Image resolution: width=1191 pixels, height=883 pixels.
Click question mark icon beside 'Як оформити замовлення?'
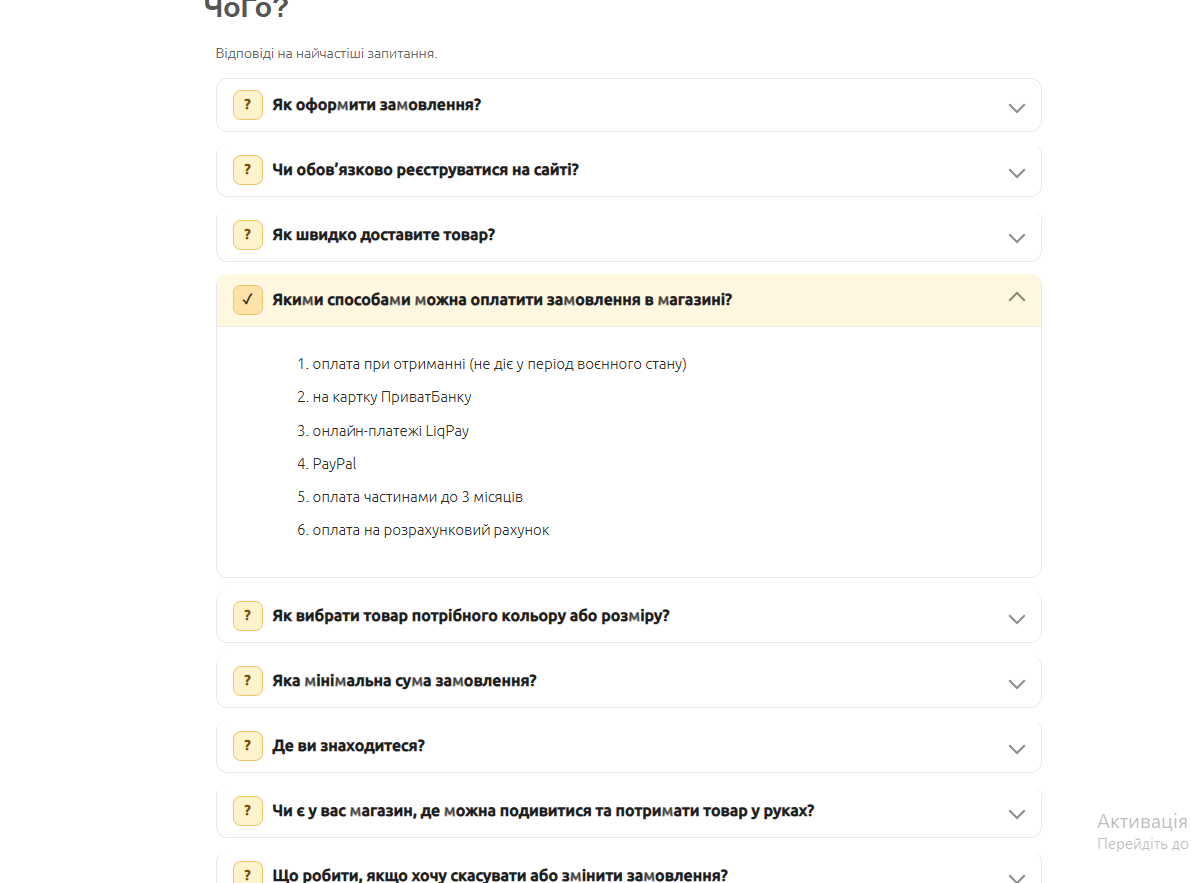tap(248, 105)
